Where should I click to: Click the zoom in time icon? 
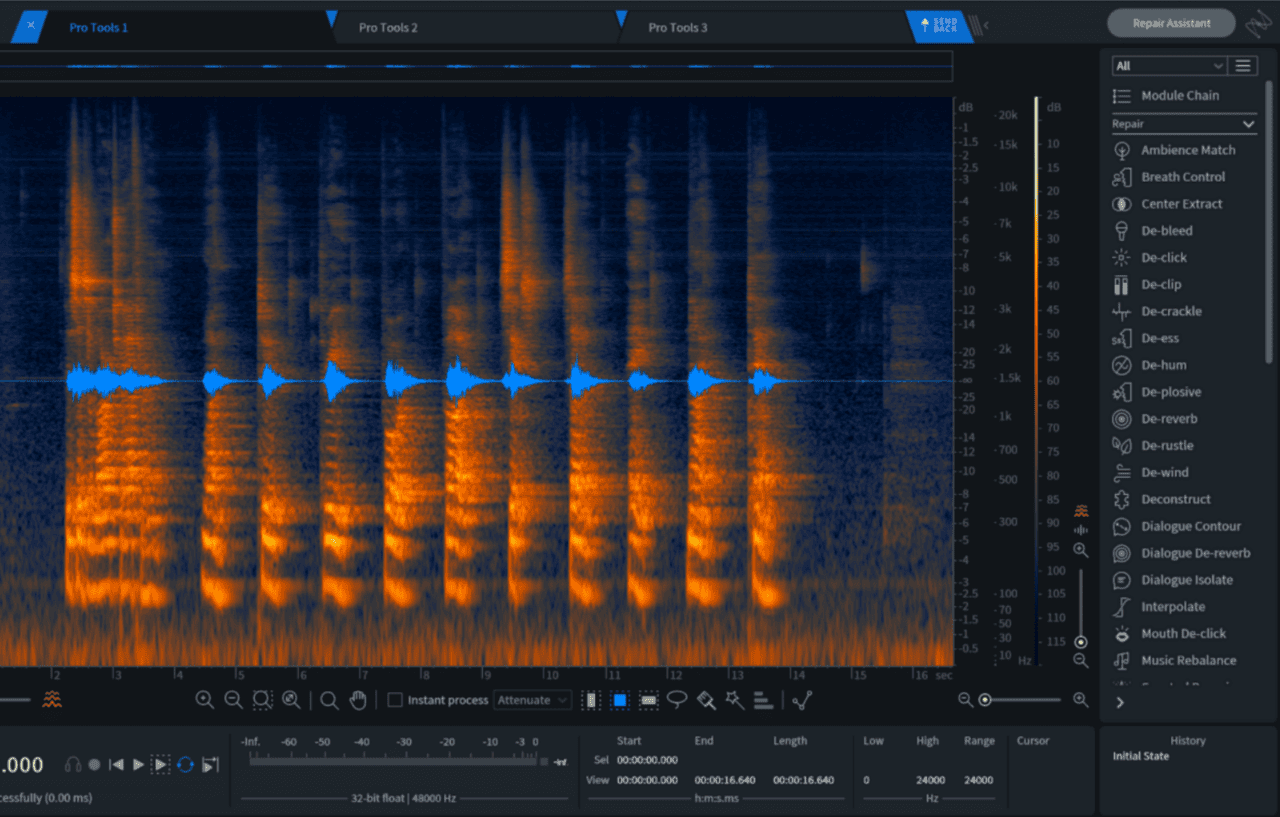204,700
